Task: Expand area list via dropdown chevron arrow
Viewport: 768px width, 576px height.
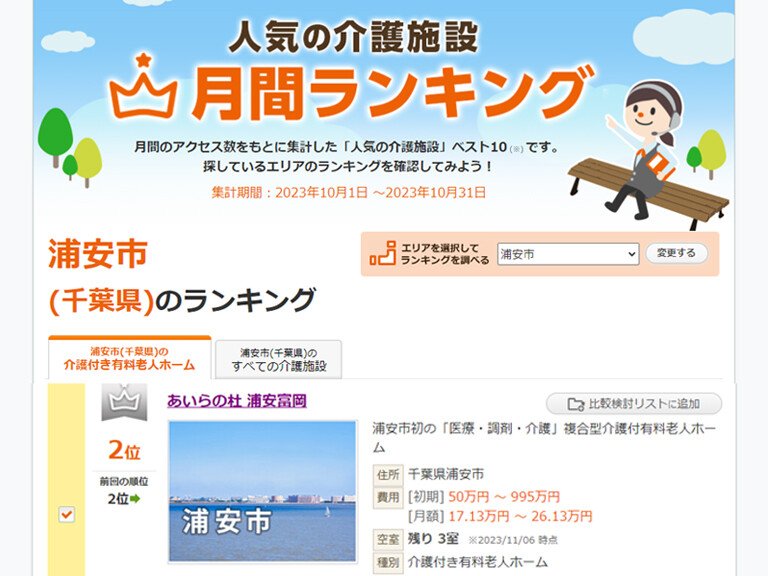Action: [x=631, y=255]
